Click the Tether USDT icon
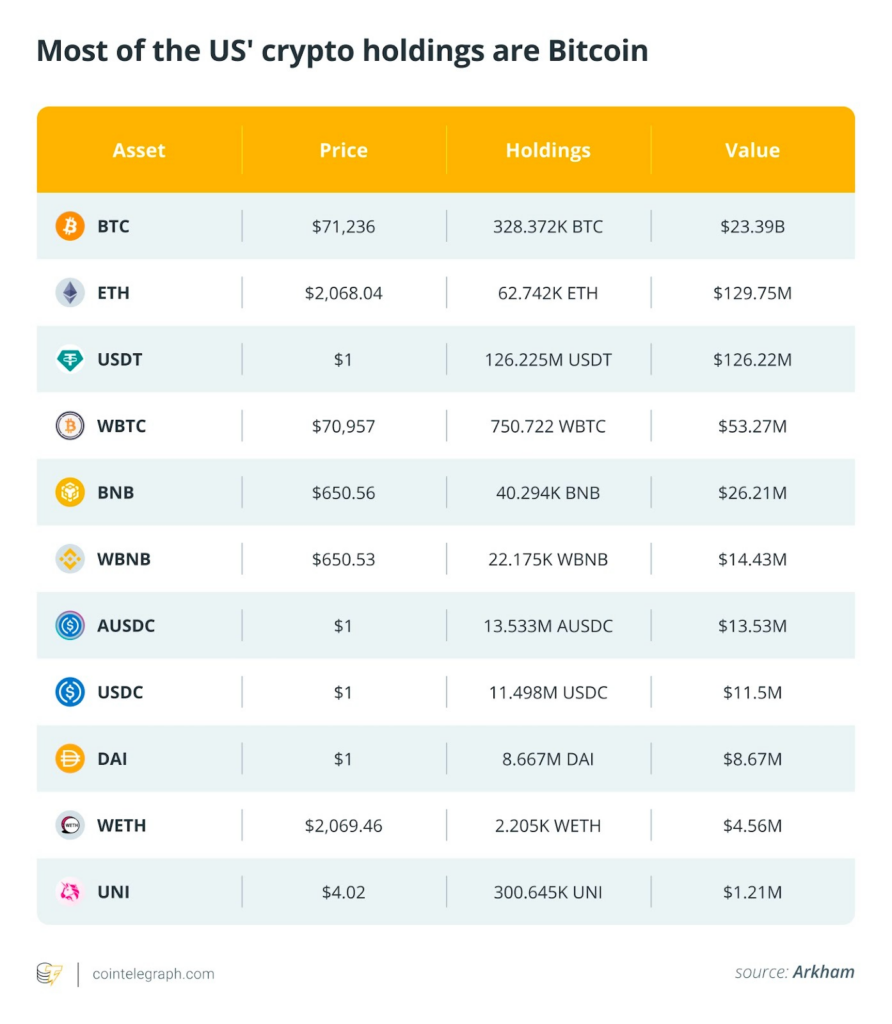This screenshot has height=1024, width=892. coord(70,359)
